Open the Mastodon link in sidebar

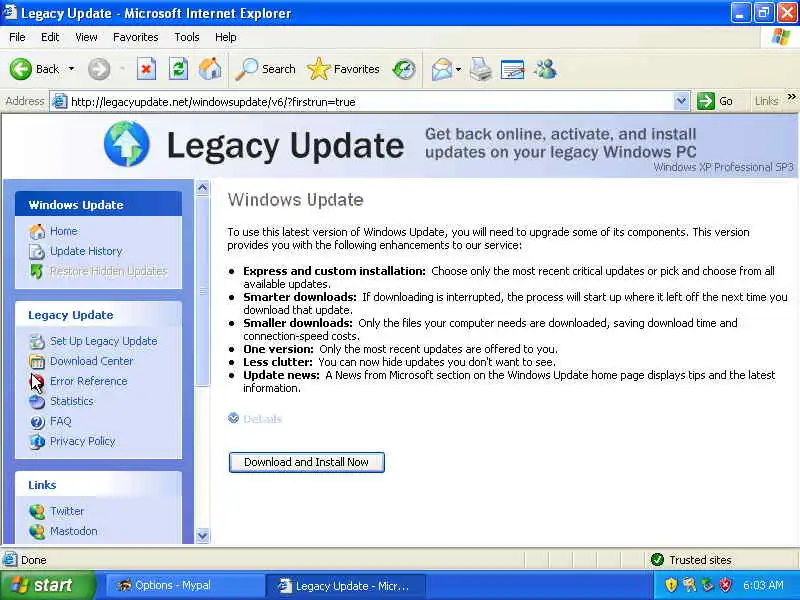tap(73, 531)
